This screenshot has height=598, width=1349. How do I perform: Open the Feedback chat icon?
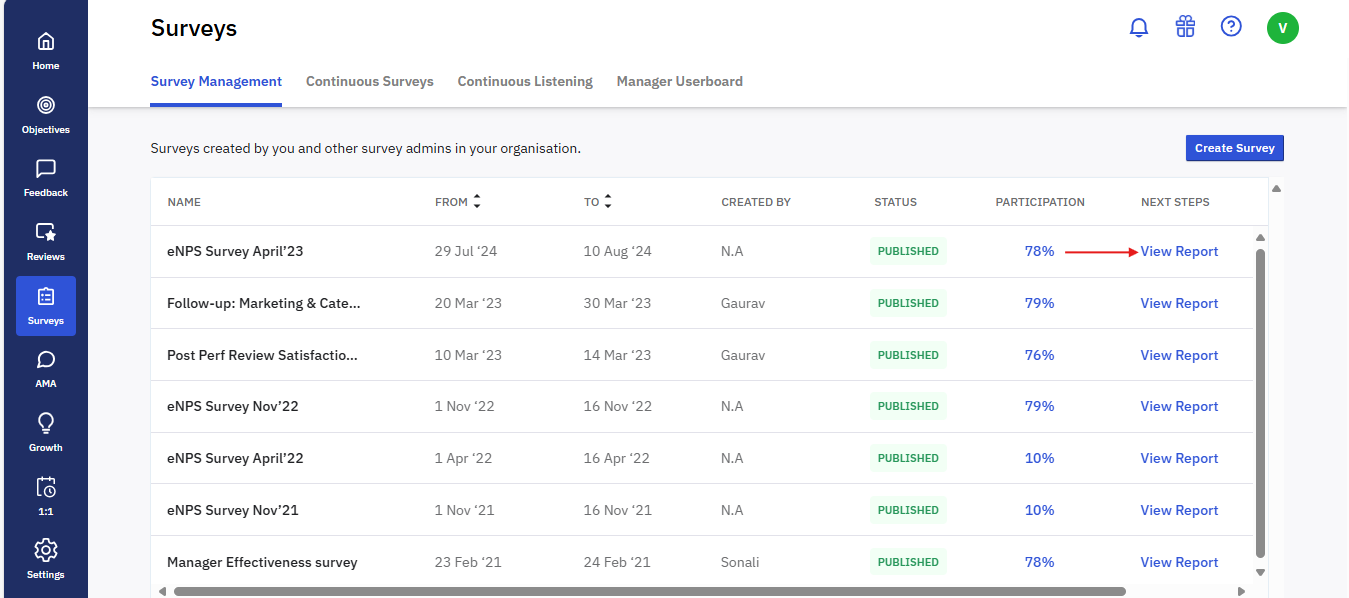pyautogui.click(x=46, y=177)
